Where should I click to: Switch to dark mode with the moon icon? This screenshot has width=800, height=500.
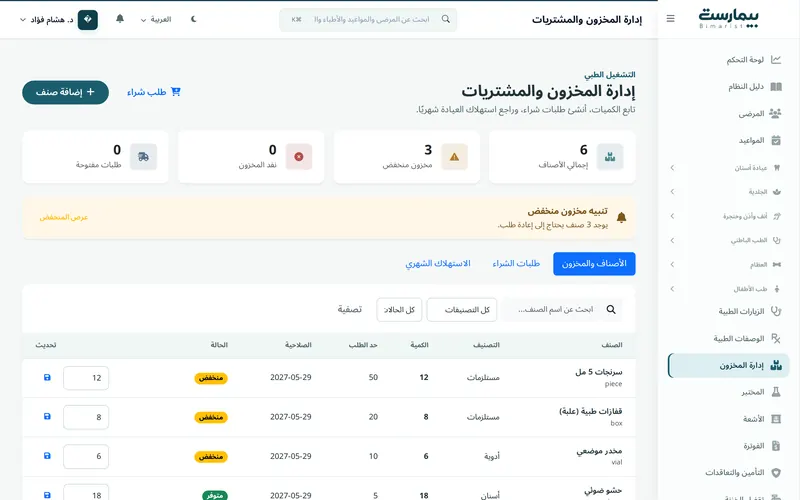(193, 19)
